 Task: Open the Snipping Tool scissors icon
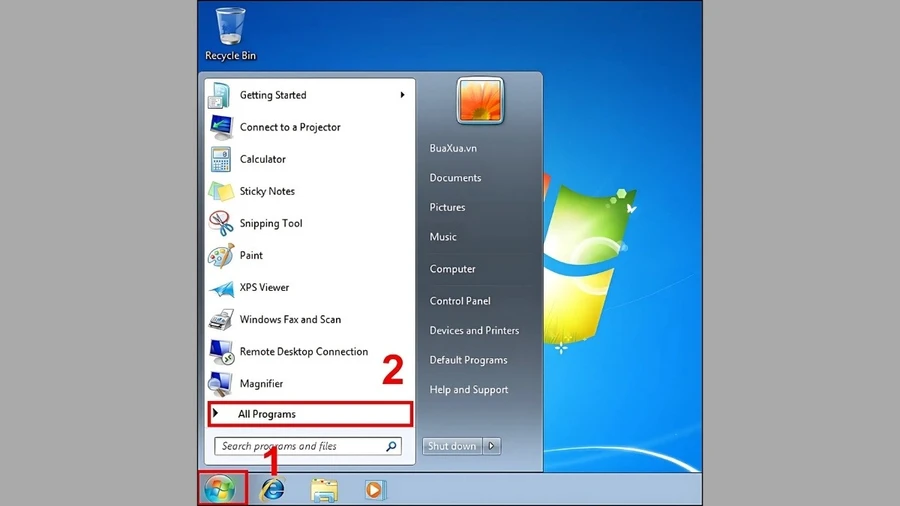pos(221,223)
